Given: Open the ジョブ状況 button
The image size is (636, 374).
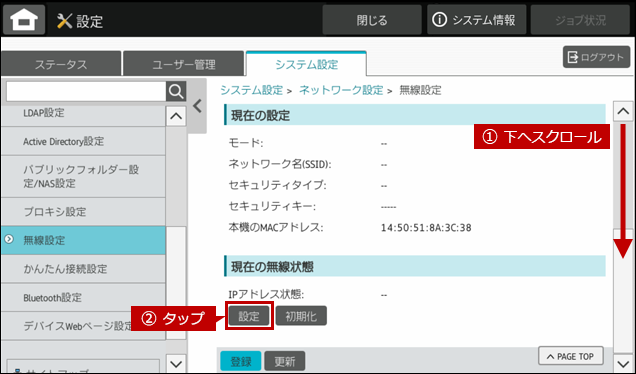Looking at the screenshot, I should 580,19.
